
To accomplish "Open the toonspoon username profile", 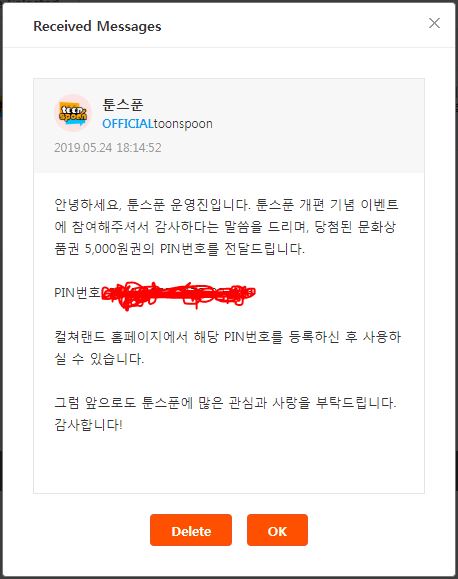I will coord(183,124).
